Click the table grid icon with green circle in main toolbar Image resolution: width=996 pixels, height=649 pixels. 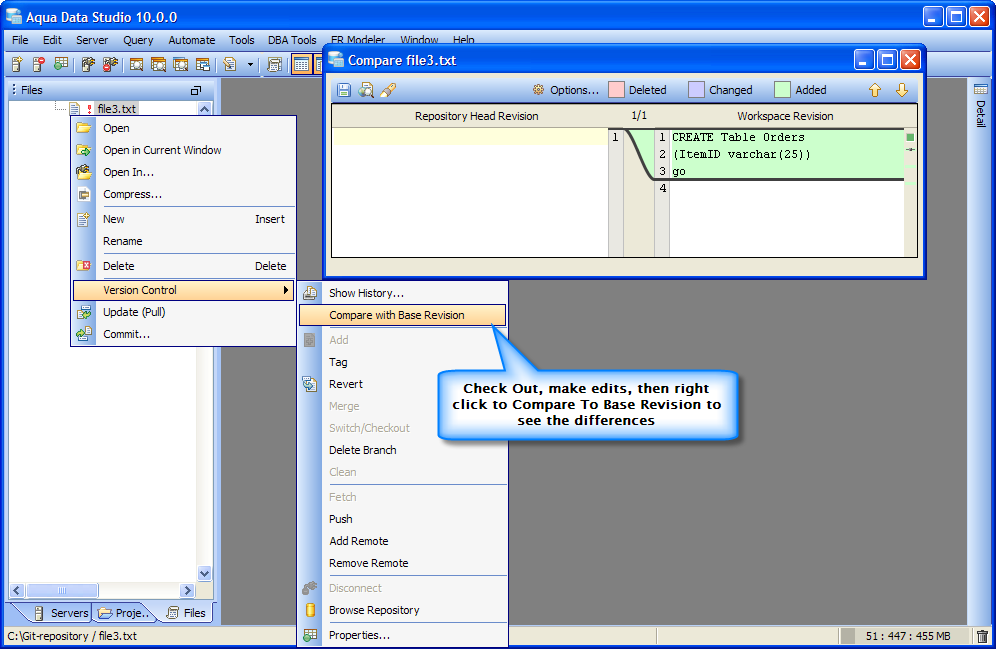click(60, 64)
